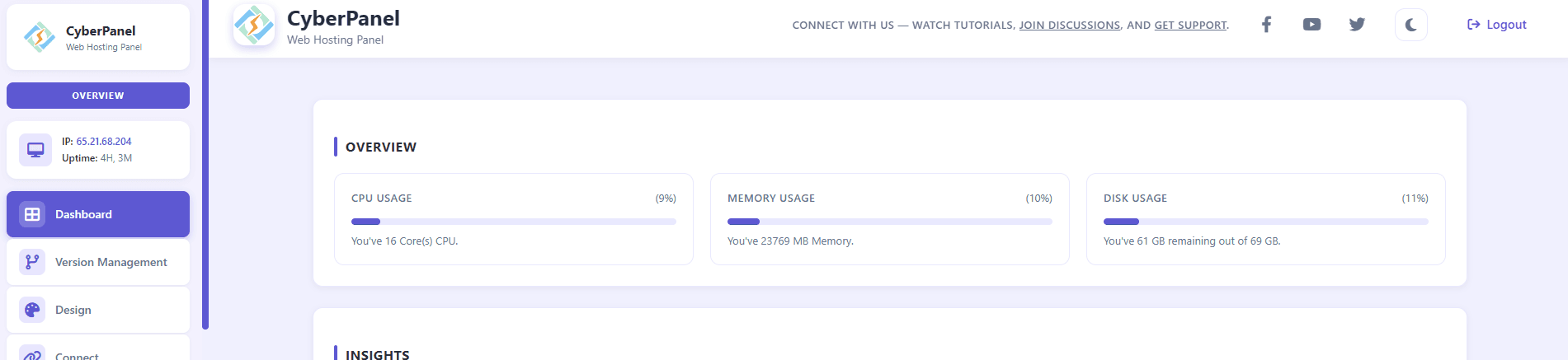Open the YouTube icon link
Viewport: 1568px width, 360px height.
[1311, 25]
